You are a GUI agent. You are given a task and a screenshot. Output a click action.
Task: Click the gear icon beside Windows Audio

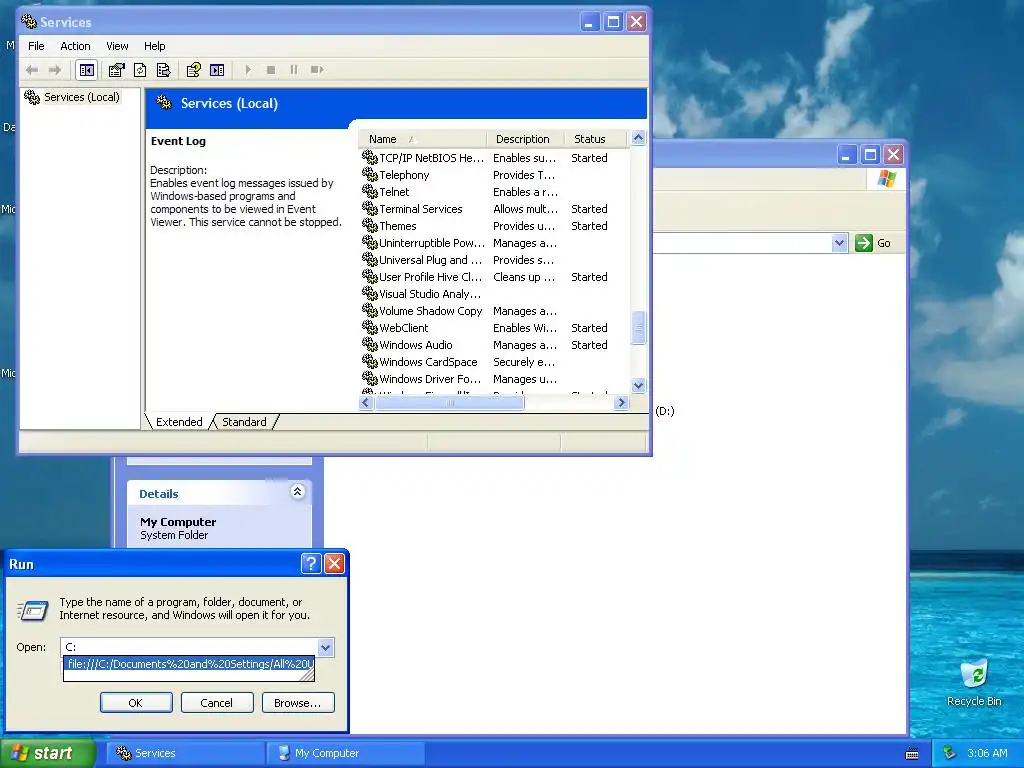(x=370, y=344)
